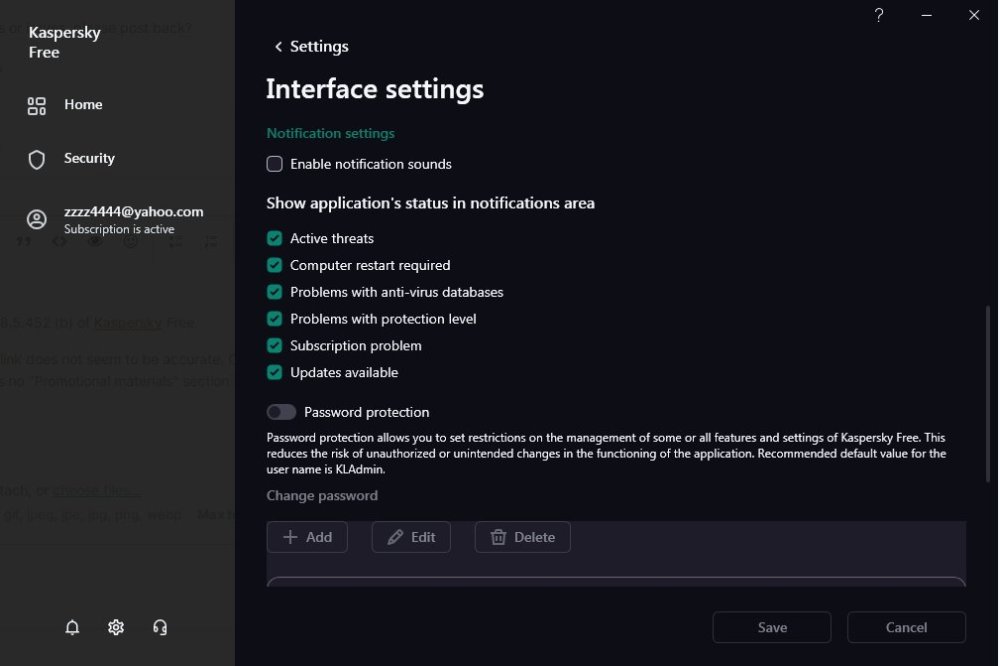Screen dimensions: 1000x666
Task: Click the Home dashboard icon
Action: [37, 105]
